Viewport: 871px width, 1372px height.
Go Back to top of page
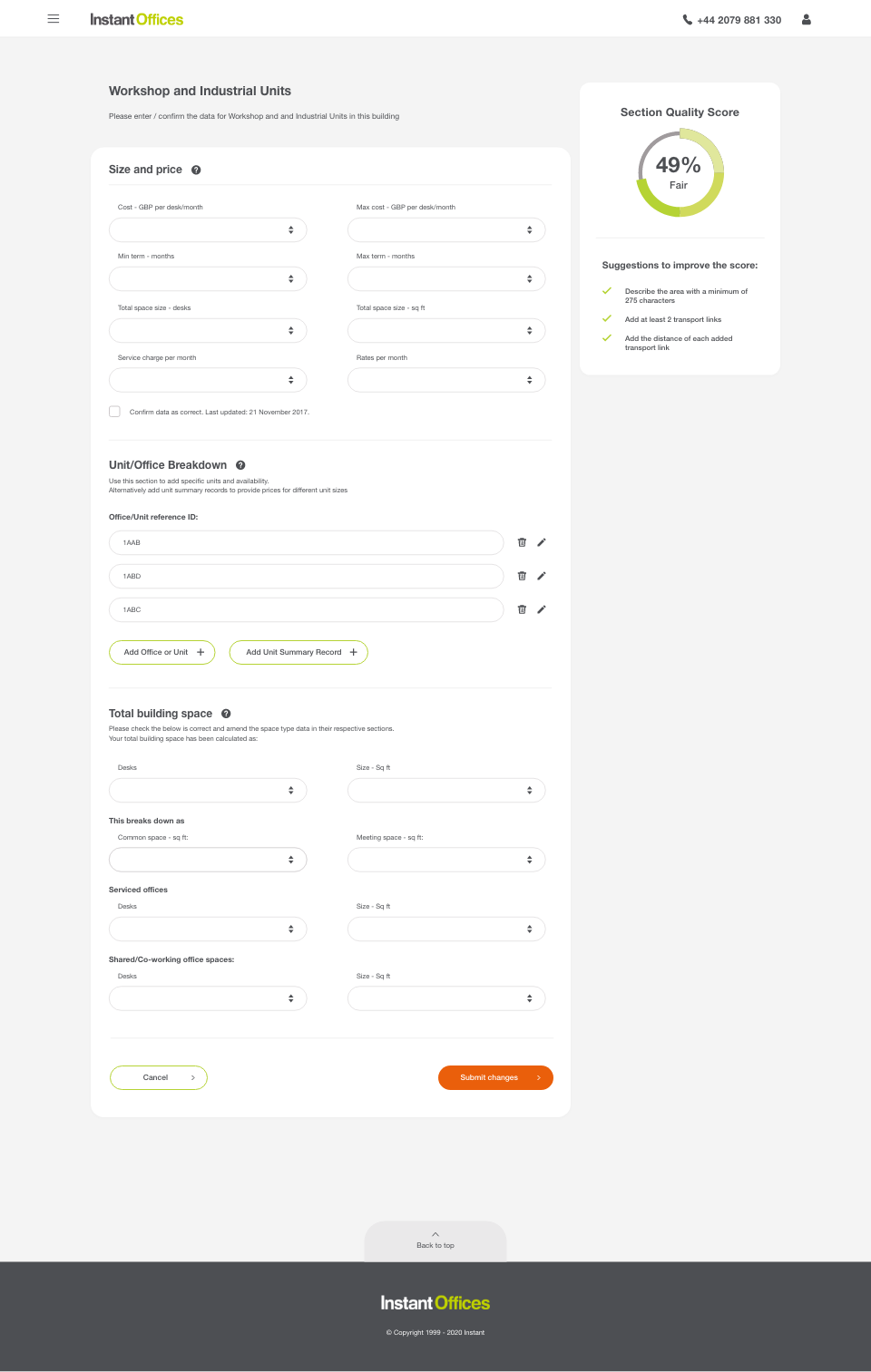435,1241
